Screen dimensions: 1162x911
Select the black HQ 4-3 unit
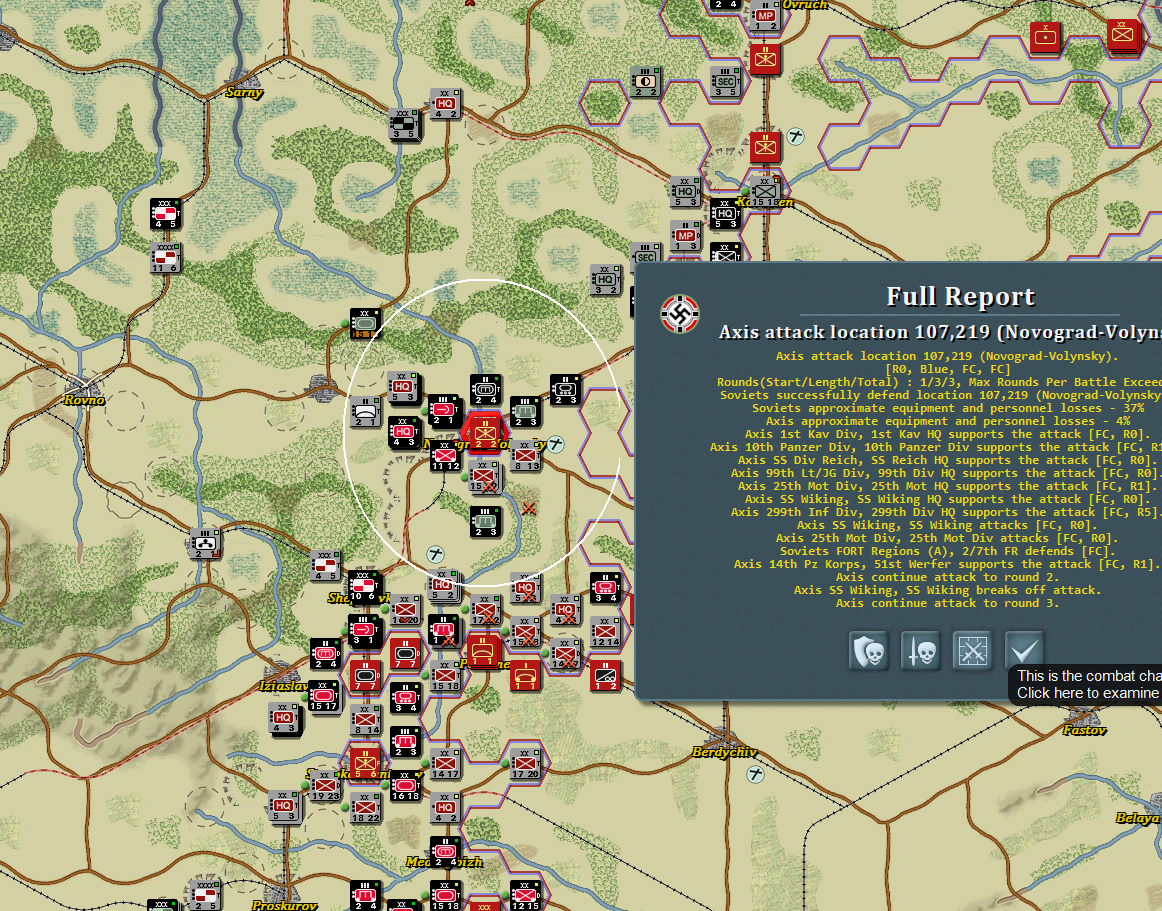[403, 432]
